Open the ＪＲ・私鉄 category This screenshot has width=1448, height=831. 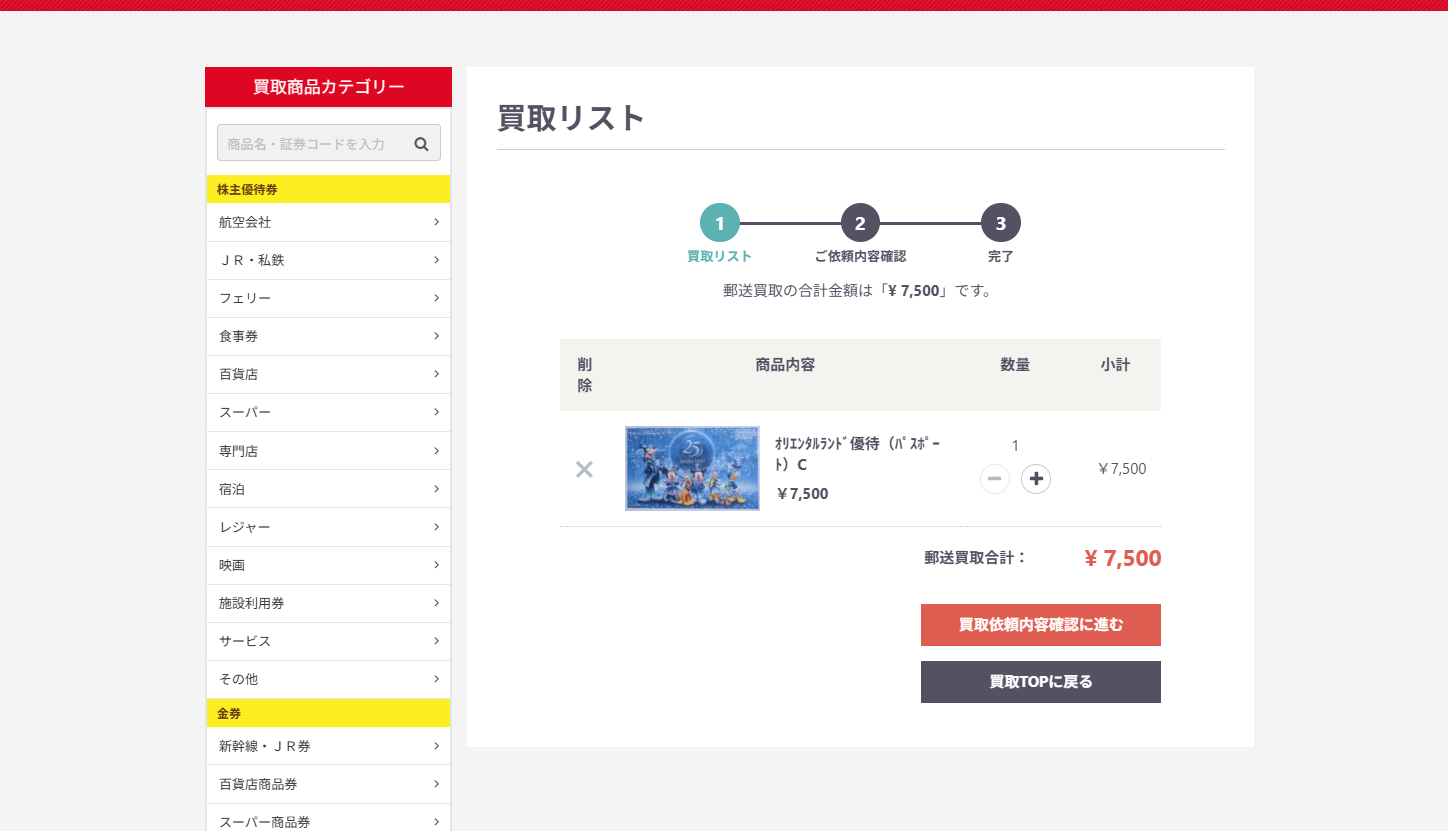tap(329, 260)
